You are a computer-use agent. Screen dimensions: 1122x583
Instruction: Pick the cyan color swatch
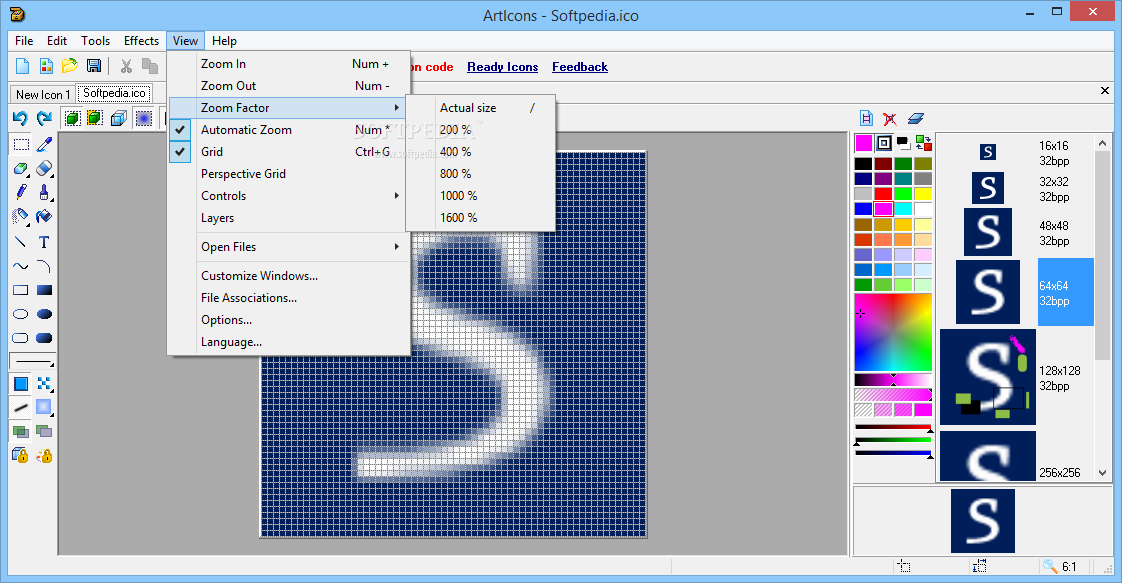point(903,209)
